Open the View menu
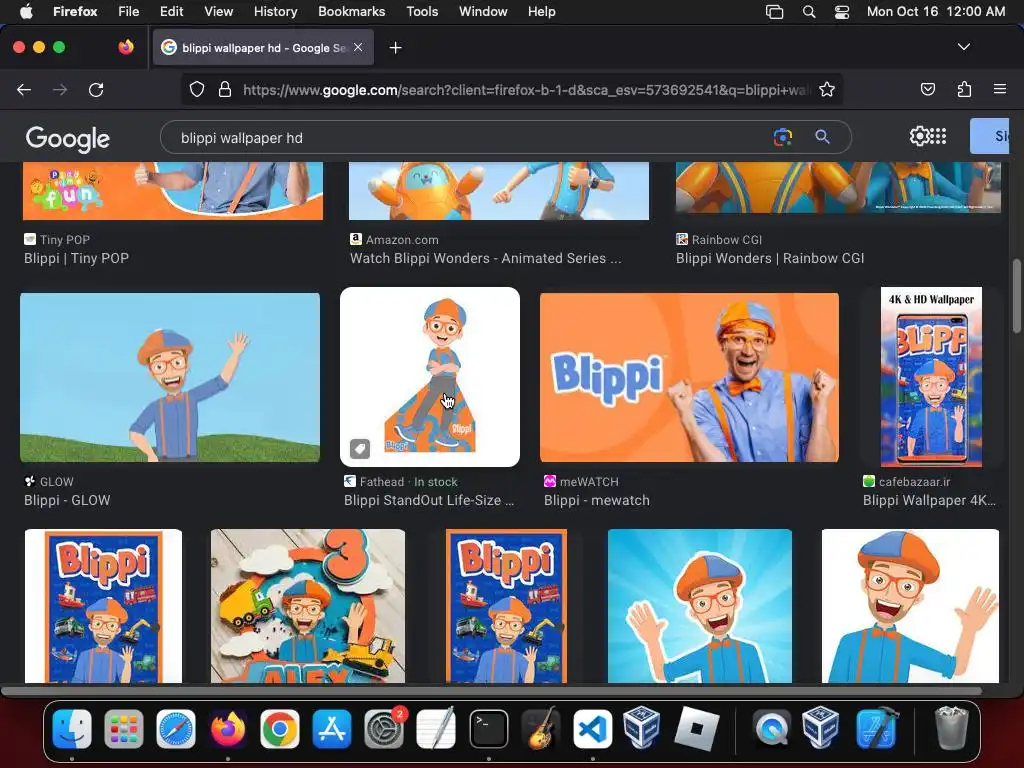The width and height of the screenshot is (1024, 768). click(218, 11)
